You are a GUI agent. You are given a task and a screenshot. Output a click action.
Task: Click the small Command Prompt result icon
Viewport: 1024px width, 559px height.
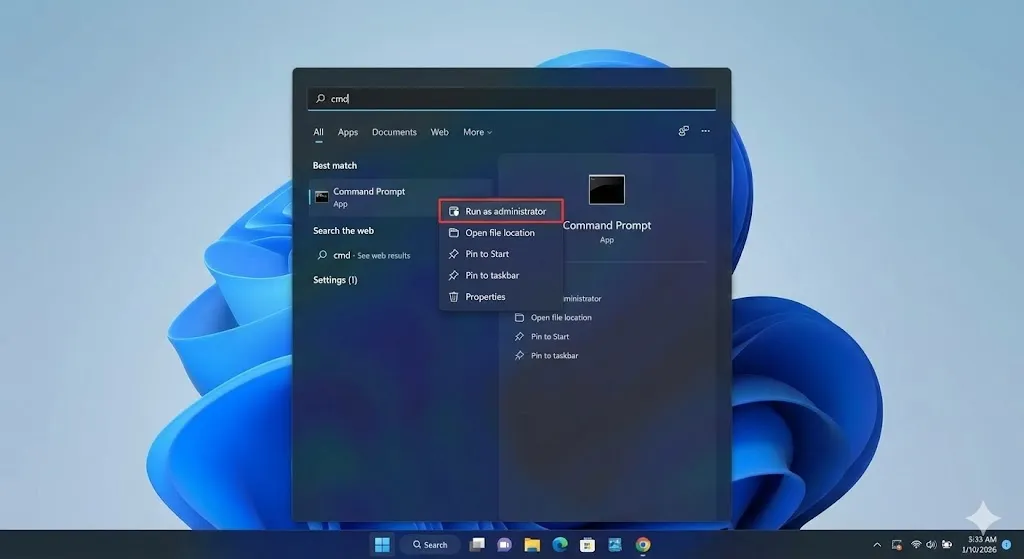pos(321,197)
